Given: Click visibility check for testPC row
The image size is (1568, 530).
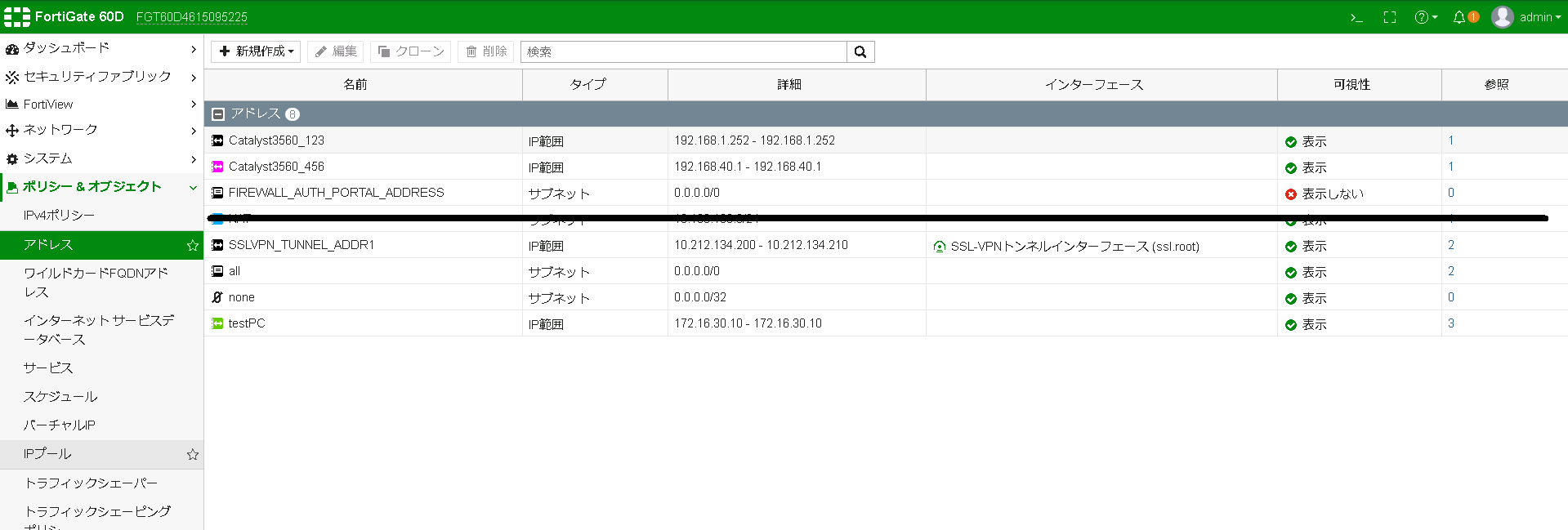Looking at the screenshot, I should click(1291, 325).
